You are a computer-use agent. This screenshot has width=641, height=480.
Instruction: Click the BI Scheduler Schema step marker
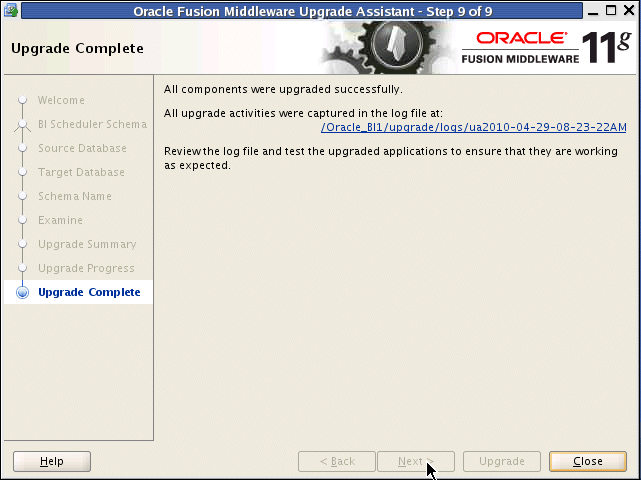point(22,124)
